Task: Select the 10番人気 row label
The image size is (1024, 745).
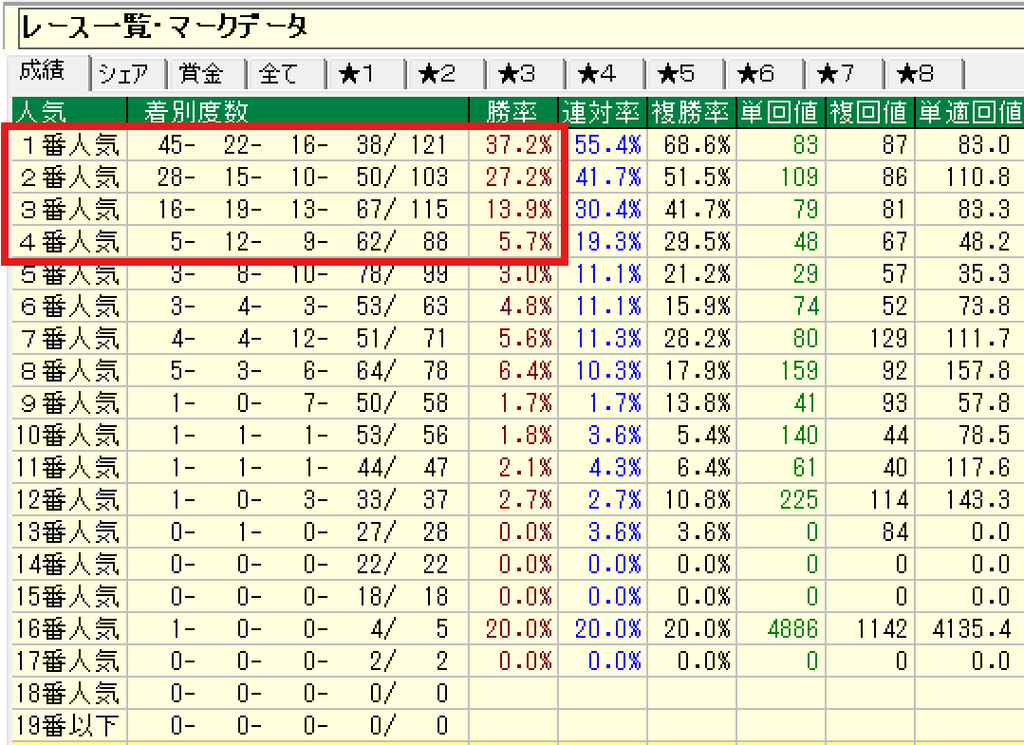Action: pyautogui.click(x=70, y=436)
